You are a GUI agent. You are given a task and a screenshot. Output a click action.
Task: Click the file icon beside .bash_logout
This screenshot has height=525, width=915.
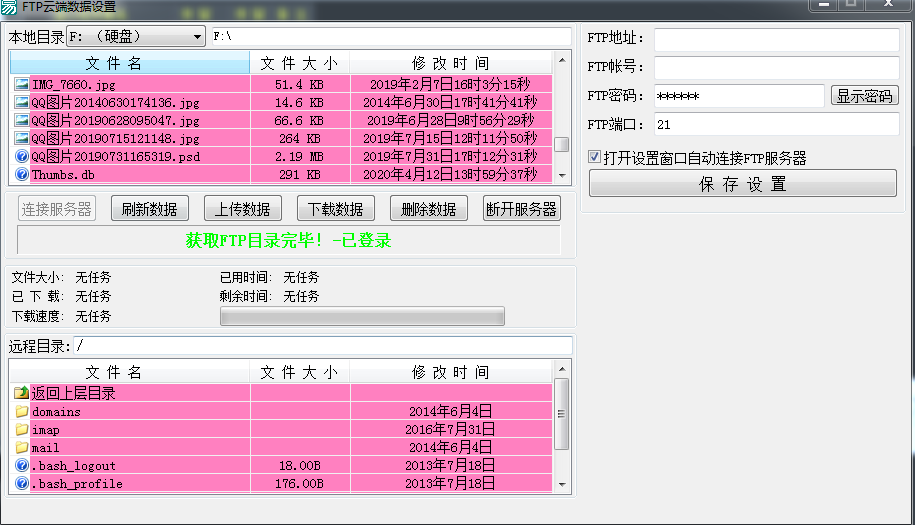22,465
